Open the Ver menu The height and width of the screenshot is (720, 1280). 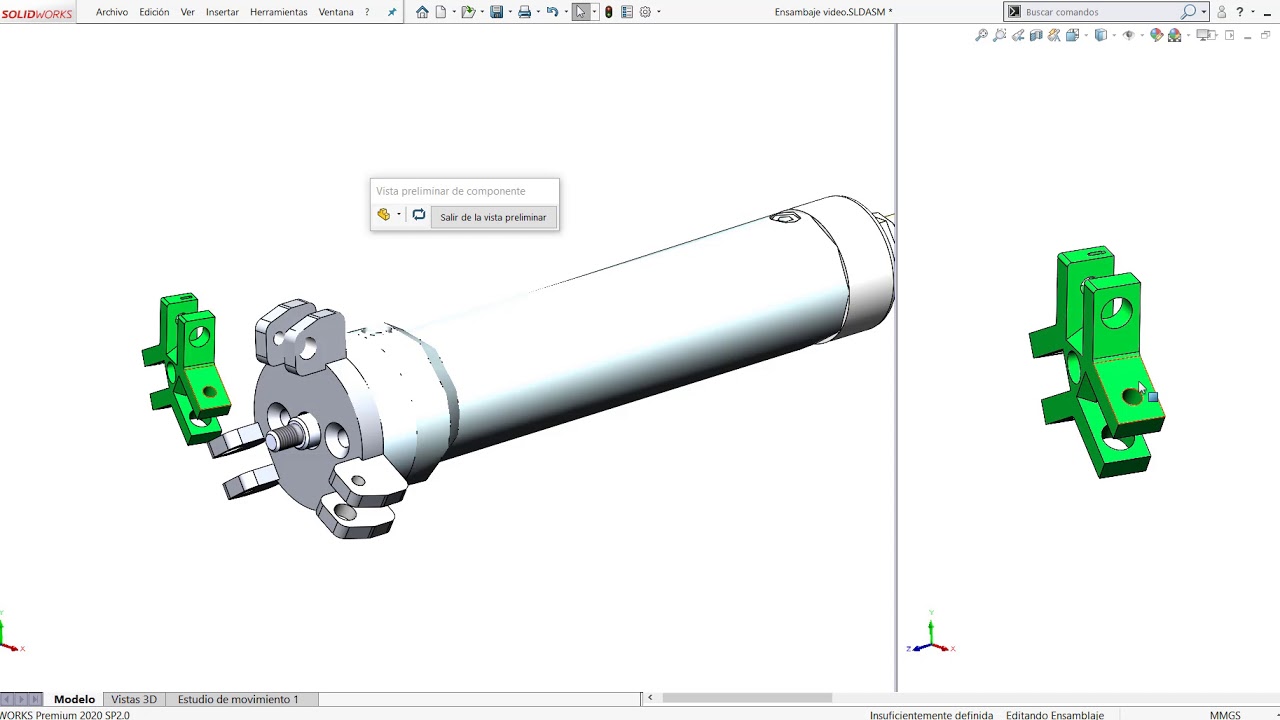(x=188, y=12)
